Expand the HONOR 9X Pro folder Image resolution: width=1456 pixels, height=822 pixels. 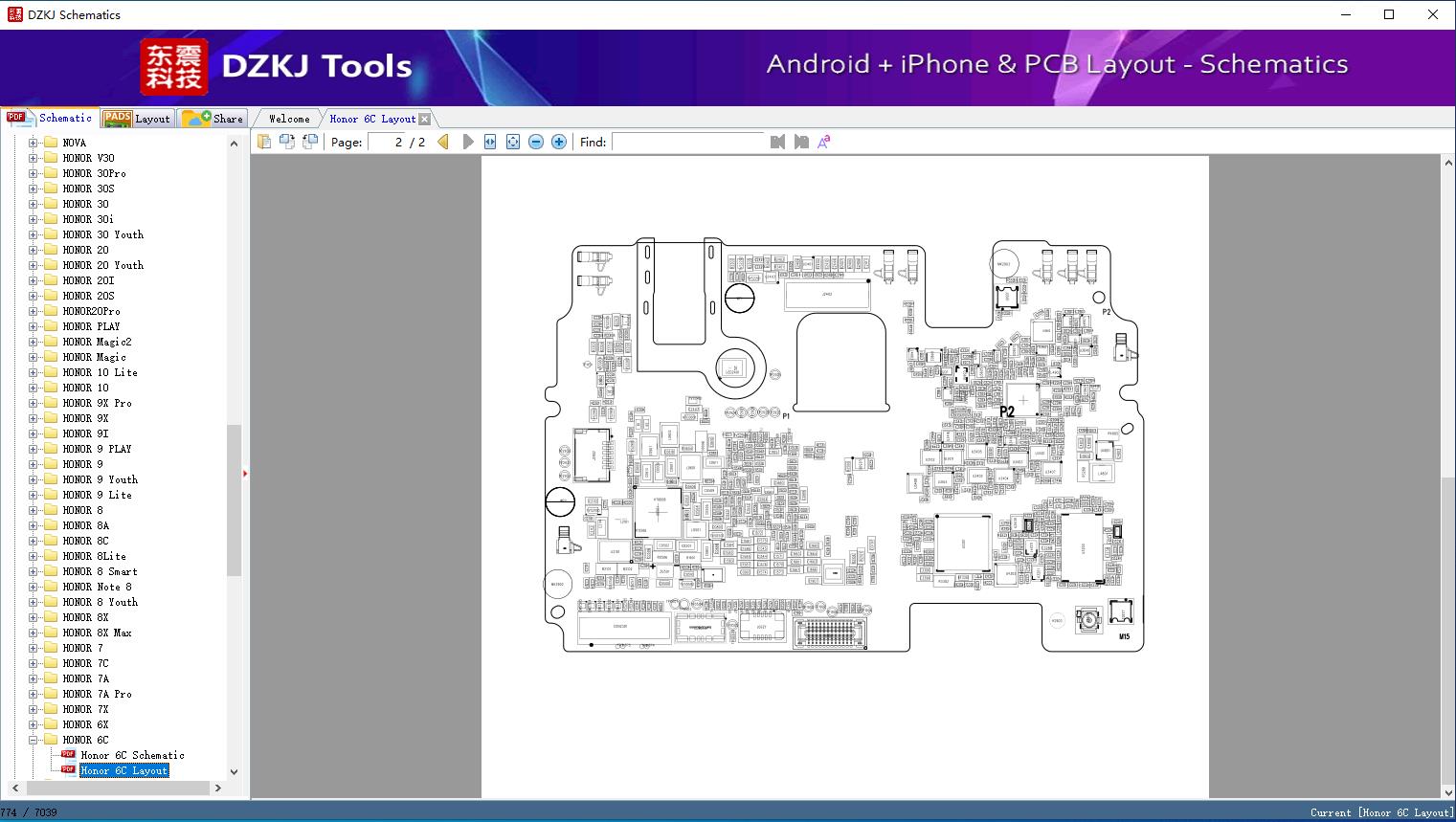[33, 403]
